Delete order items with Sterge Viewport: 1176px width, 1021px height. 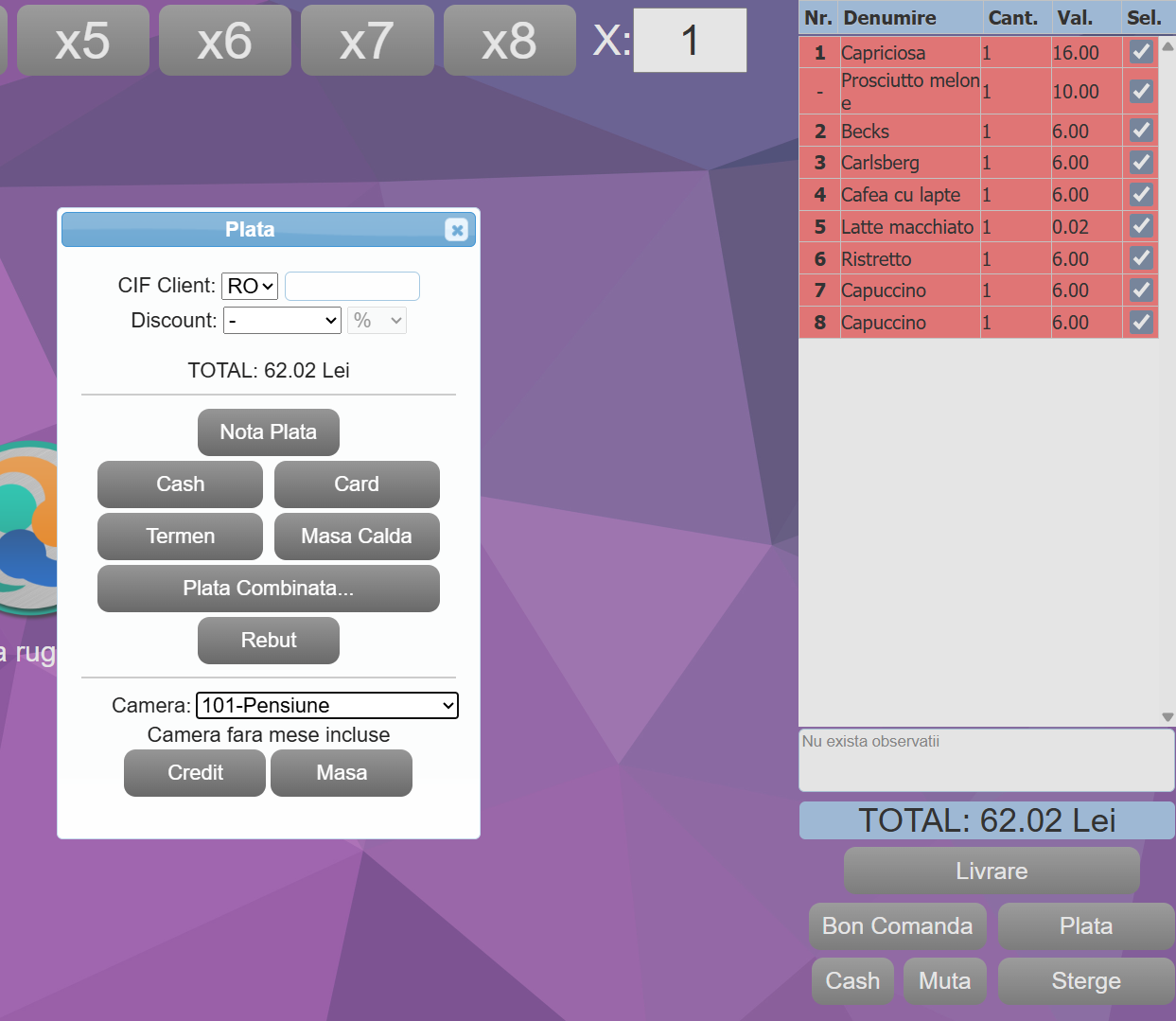tap(1085, 981)
